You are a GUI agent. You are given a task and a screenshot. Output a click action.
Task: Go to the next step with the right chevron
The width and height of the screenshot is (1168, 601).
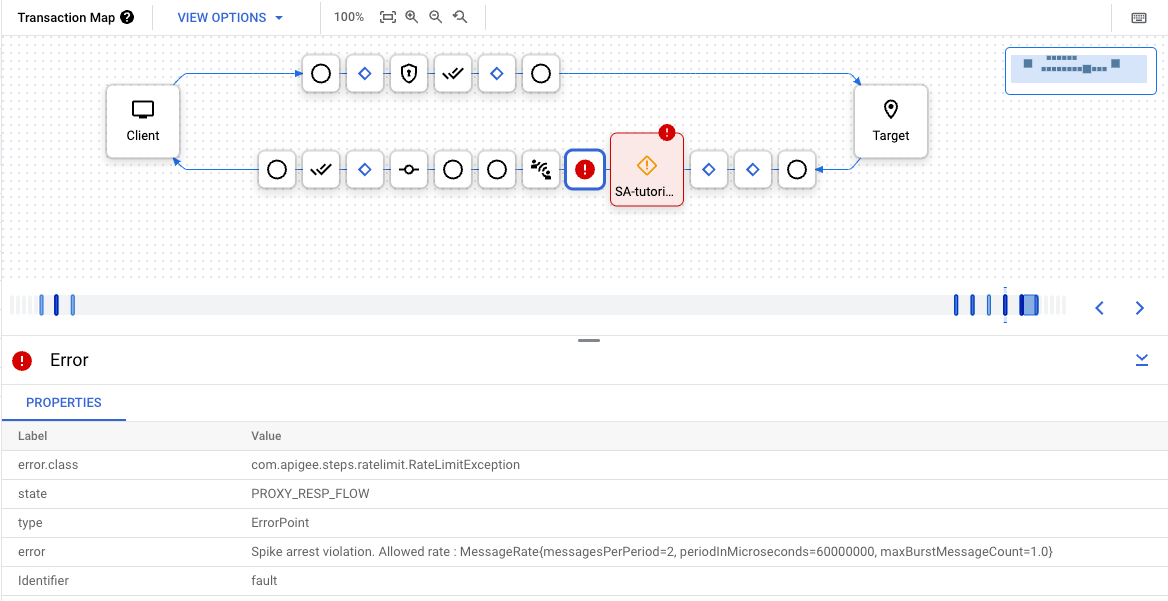[x=1139, y=308]
